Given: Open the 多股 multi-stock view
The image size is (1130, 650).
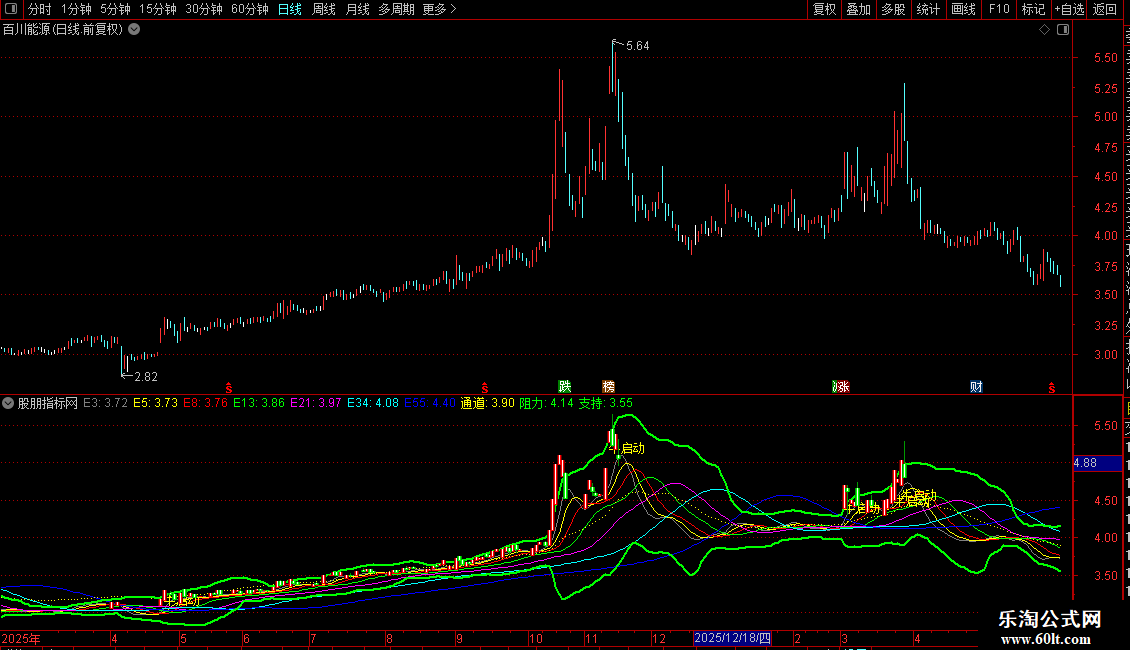Looking at the screenshot, I should (x=893, y=9).
